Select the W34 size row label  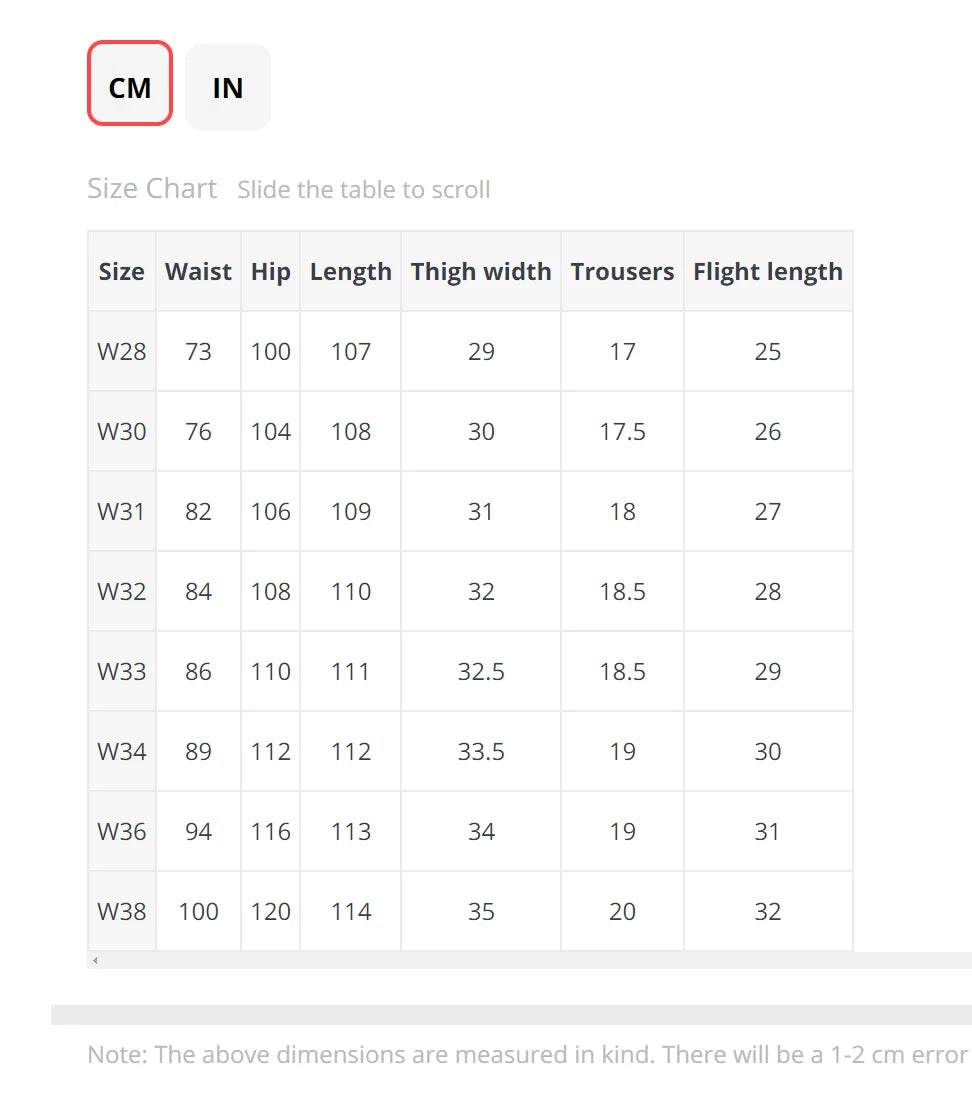pos(122,752)
